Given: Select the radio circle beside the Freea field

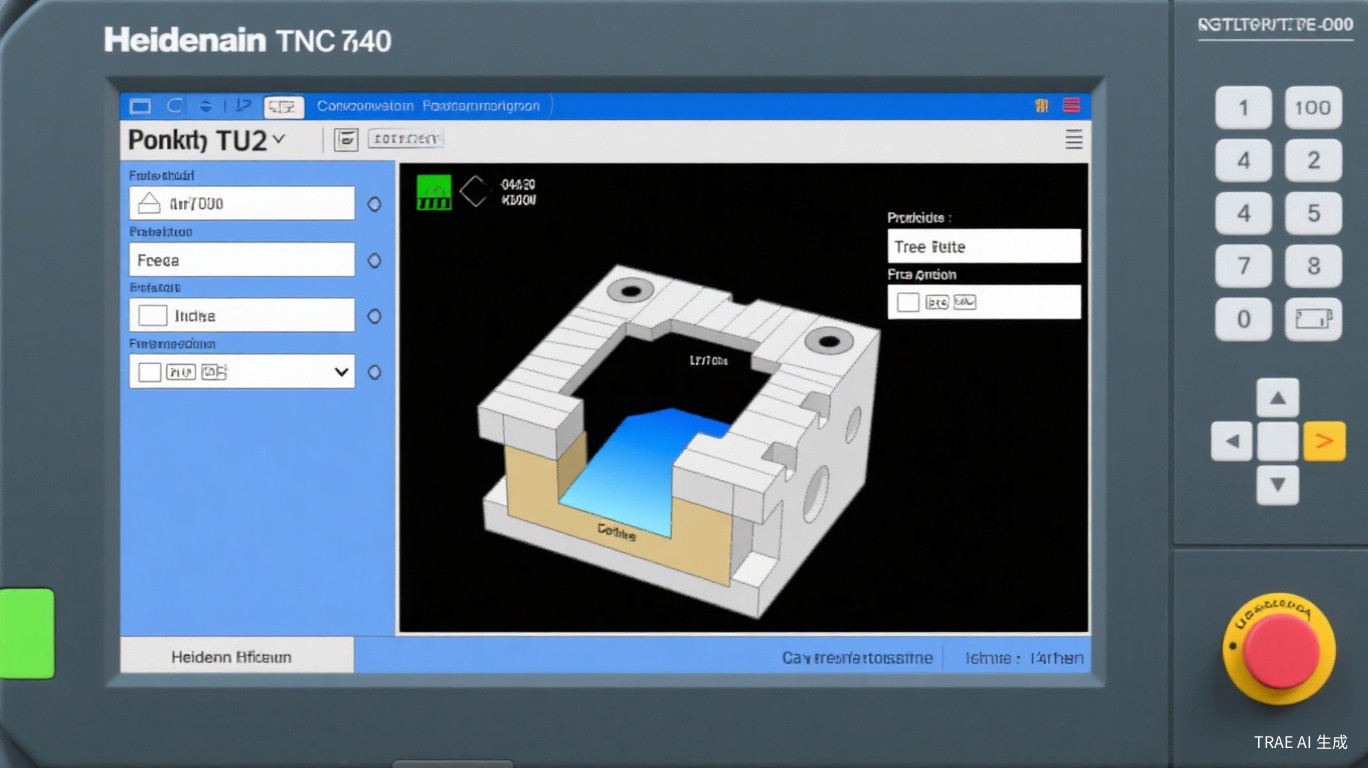Looking at the screenshot, I should [x=374, y=260].
